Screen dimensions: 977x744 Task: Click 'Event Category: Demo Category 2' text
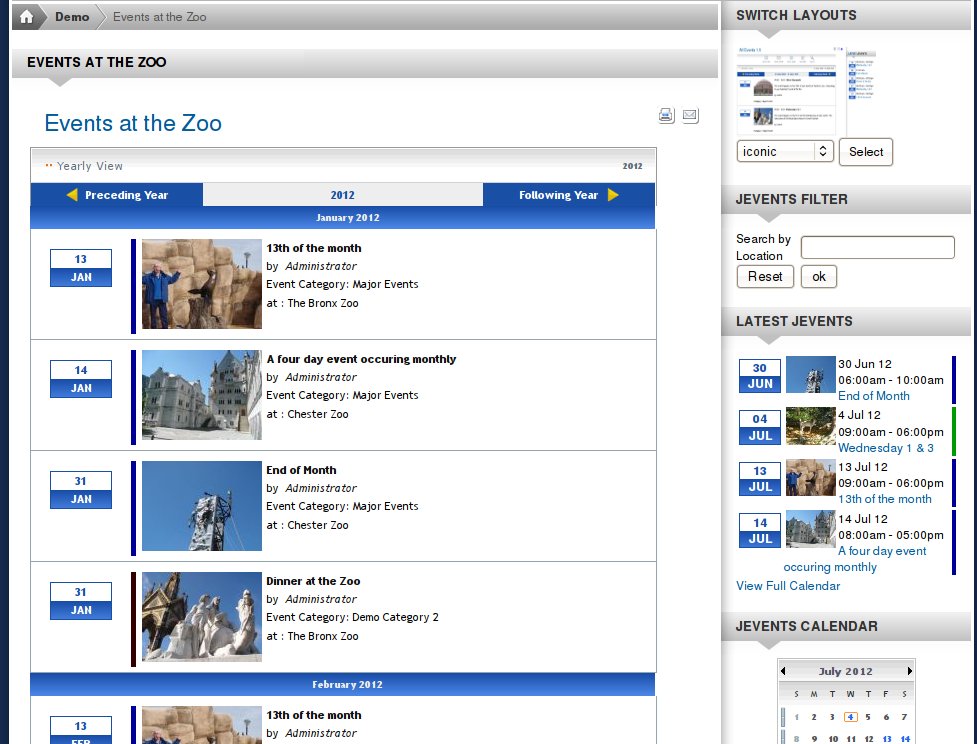point(352,617)
